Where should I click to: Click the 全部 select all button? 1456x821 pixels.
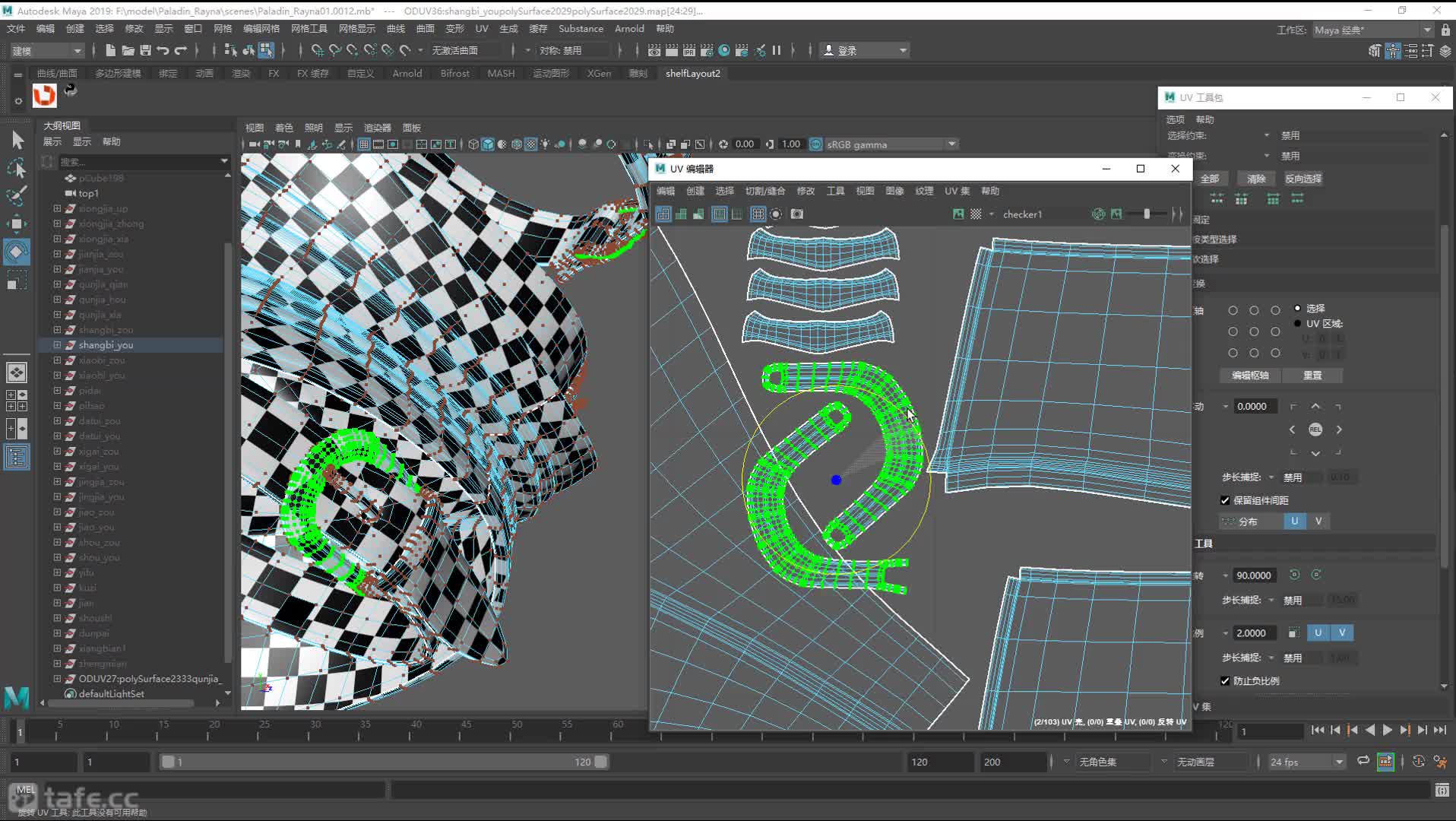tap(1210, 179)
